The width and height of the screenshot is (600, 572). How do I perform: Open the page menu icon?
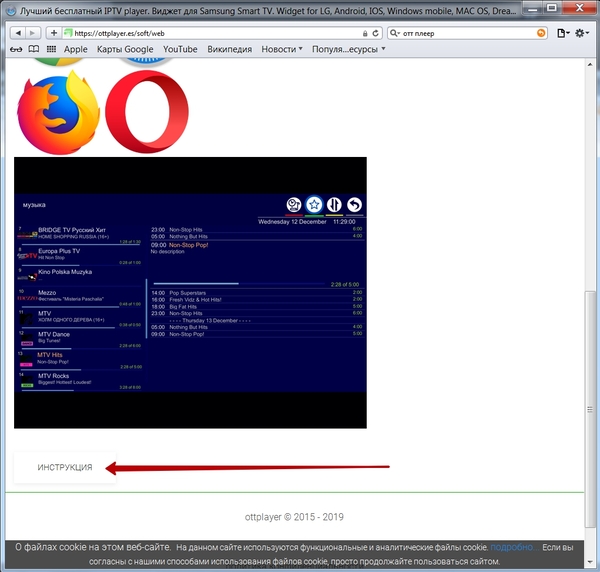563,33
